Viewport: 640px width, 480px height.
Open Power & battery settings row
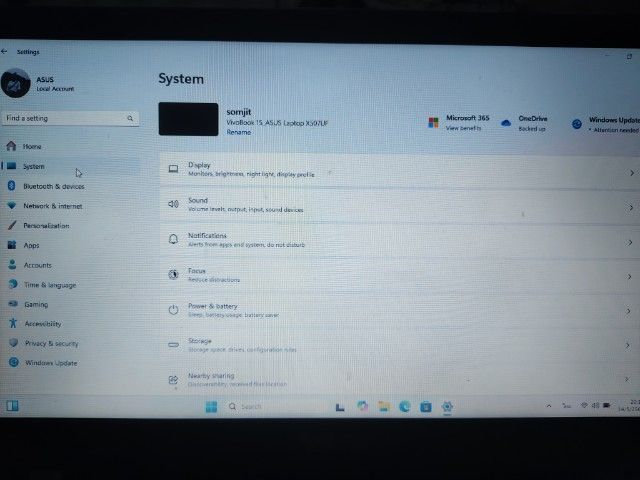(x=400, y=310)
